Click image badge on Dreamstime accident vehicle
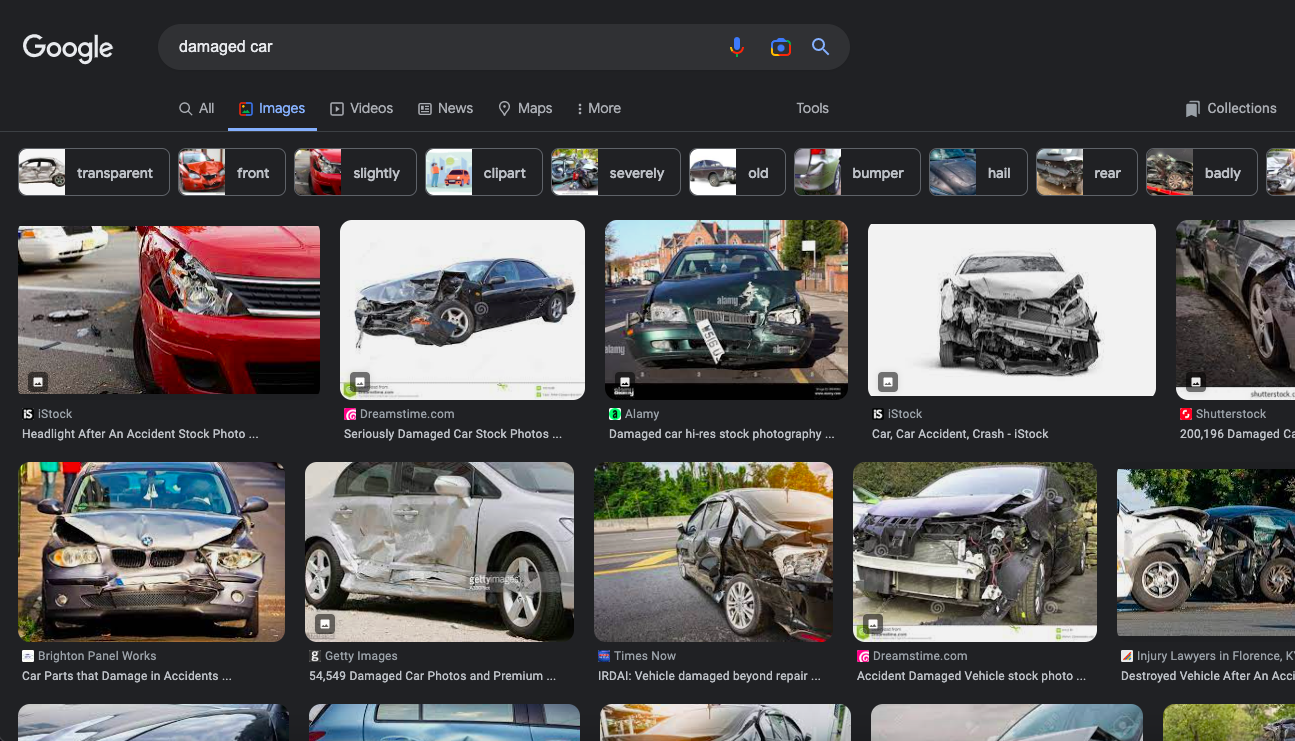 click(x=873, y=623)
